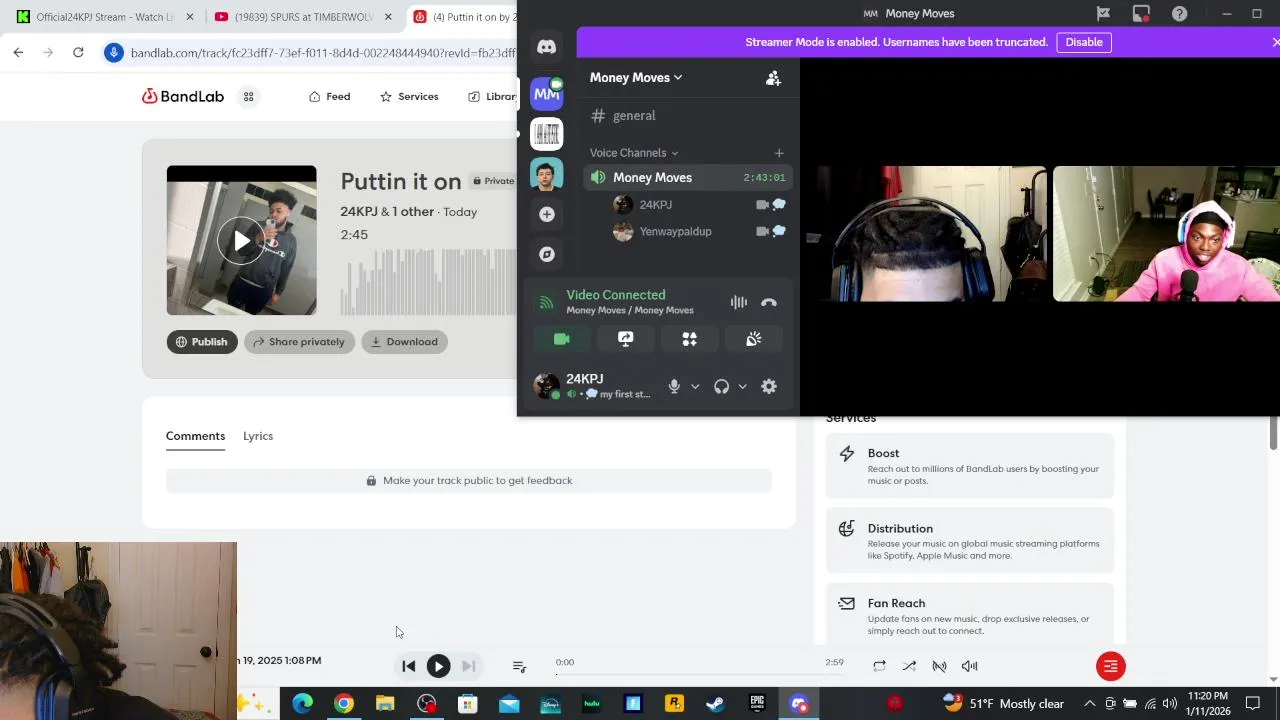Open headphone output options arrow
The image size is (1280, 720).
742,386
